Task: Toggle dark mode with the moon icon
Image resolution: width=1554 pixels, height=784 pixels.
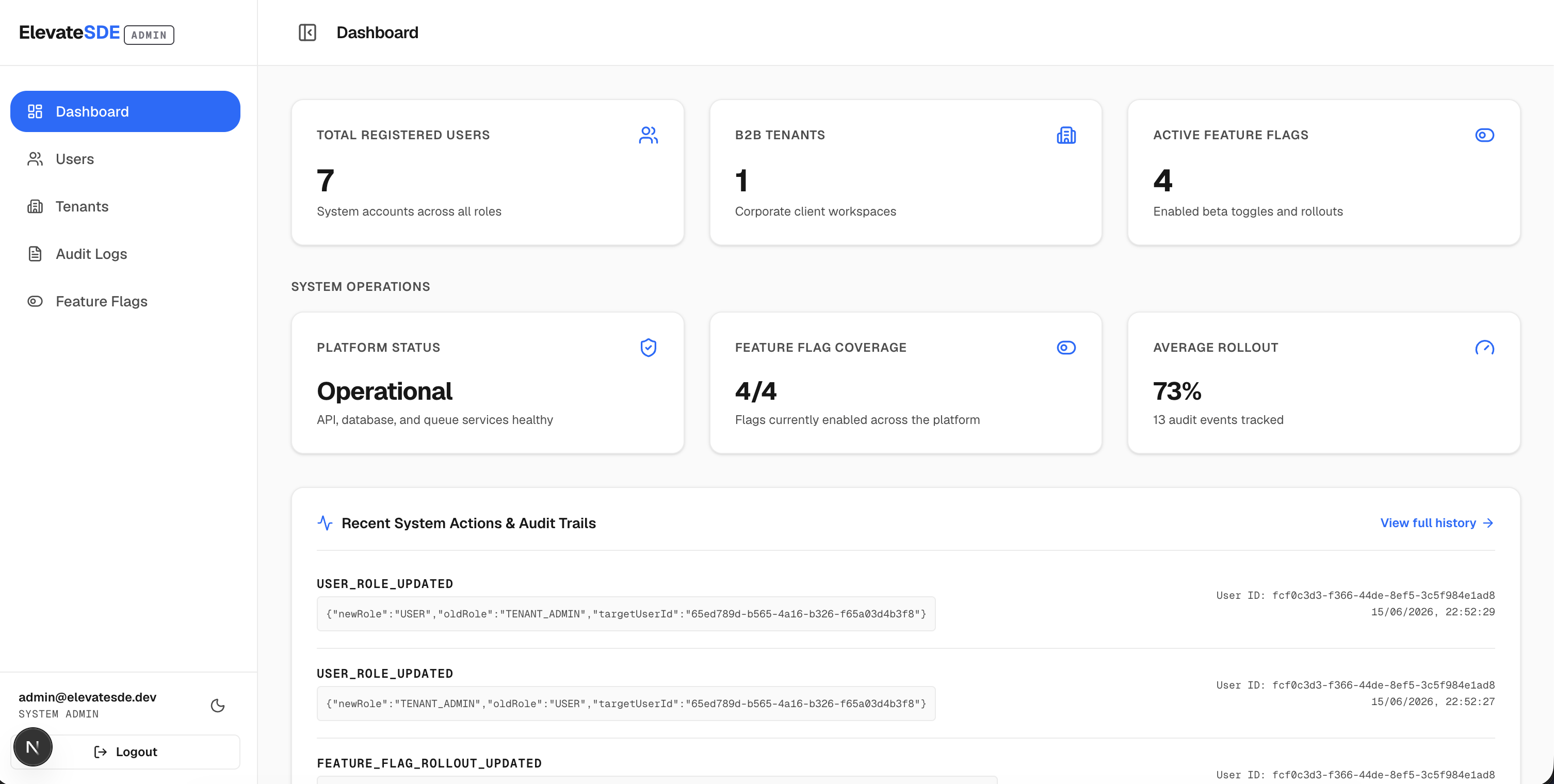Action: [218, 706]
